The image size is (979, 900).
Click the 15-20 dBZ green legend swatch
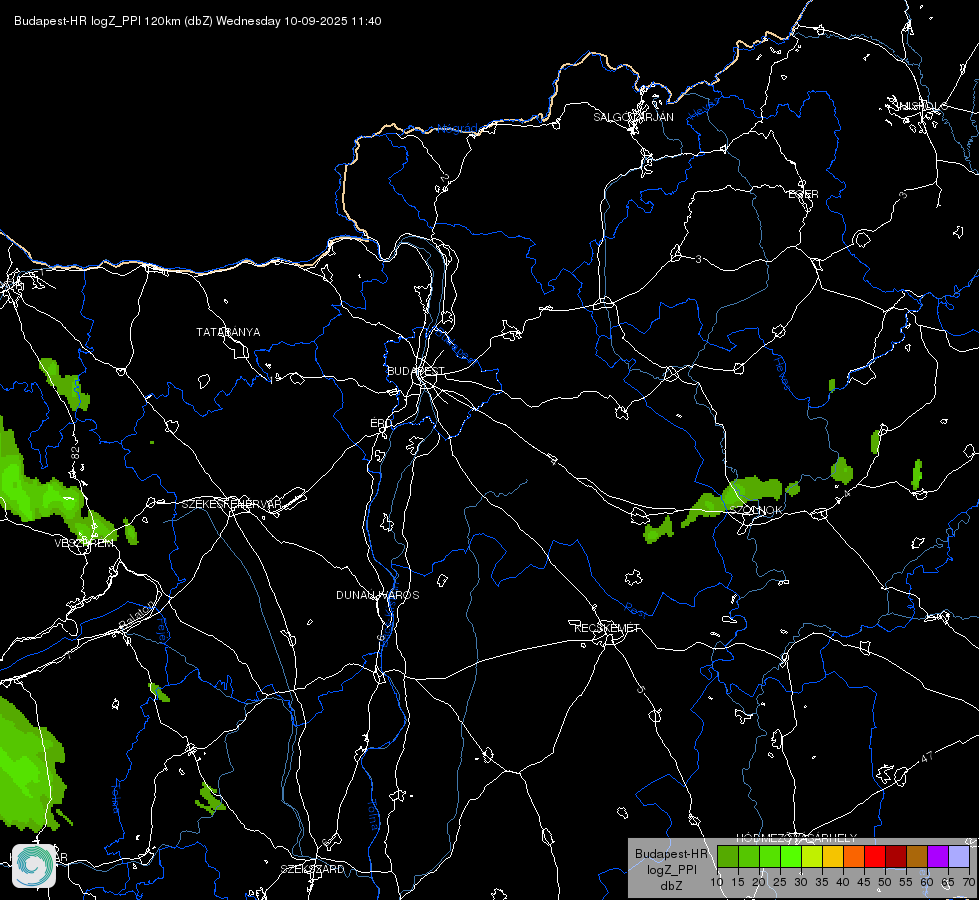click(749, 857)
